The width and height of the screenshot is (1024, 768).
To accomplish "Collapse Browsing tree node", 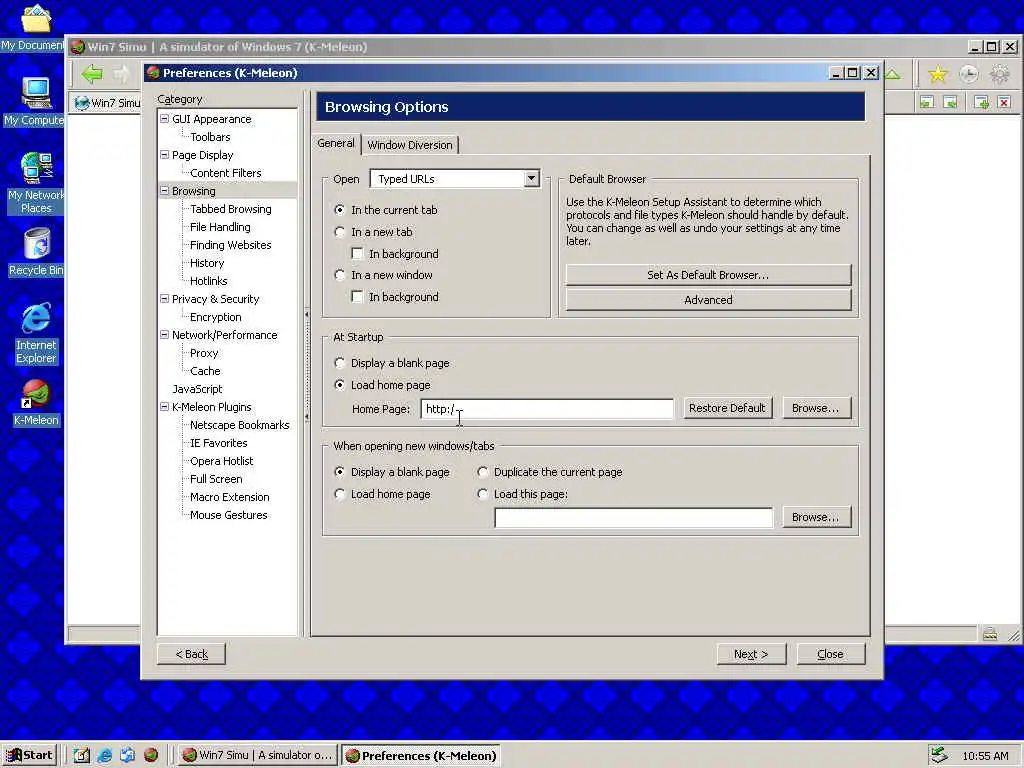I will (x=165, y=191).
